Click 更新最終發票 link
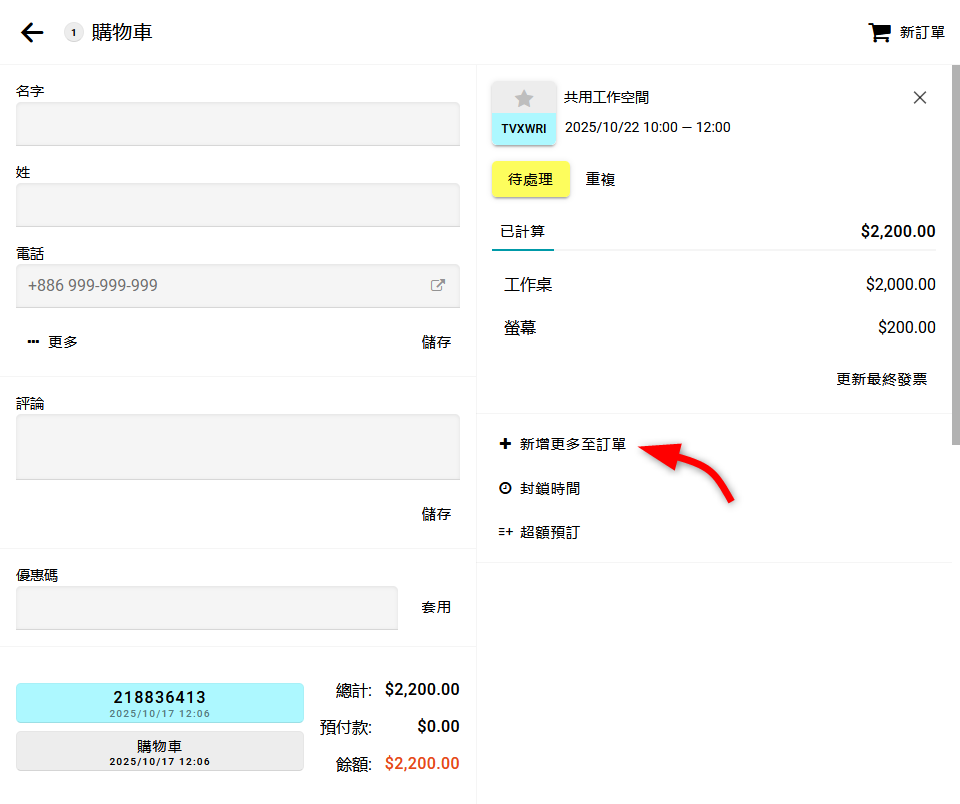Screen dimensions: 960x804 coord(881,379)
